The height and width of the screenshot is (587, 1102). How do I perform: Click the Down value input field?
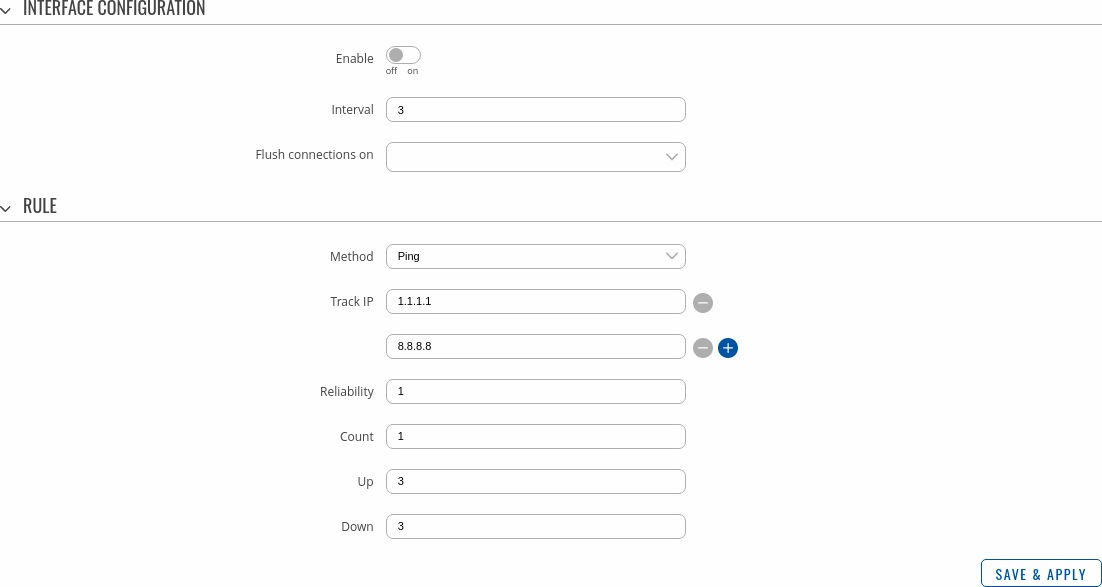point(535,527)
